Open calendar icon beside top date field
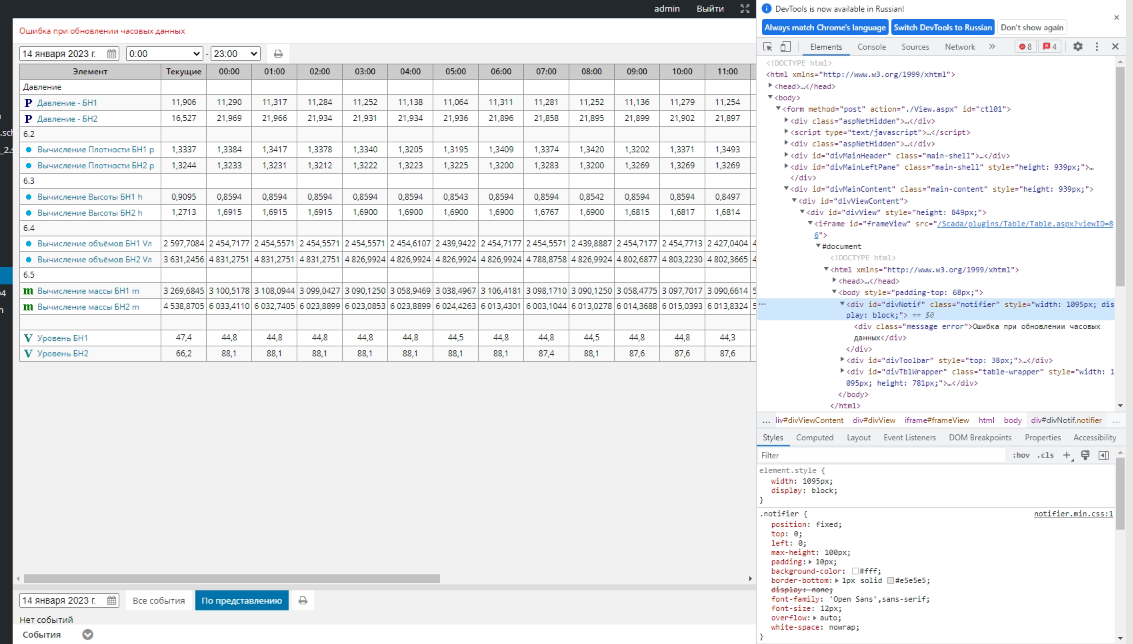 coord(111,53)
